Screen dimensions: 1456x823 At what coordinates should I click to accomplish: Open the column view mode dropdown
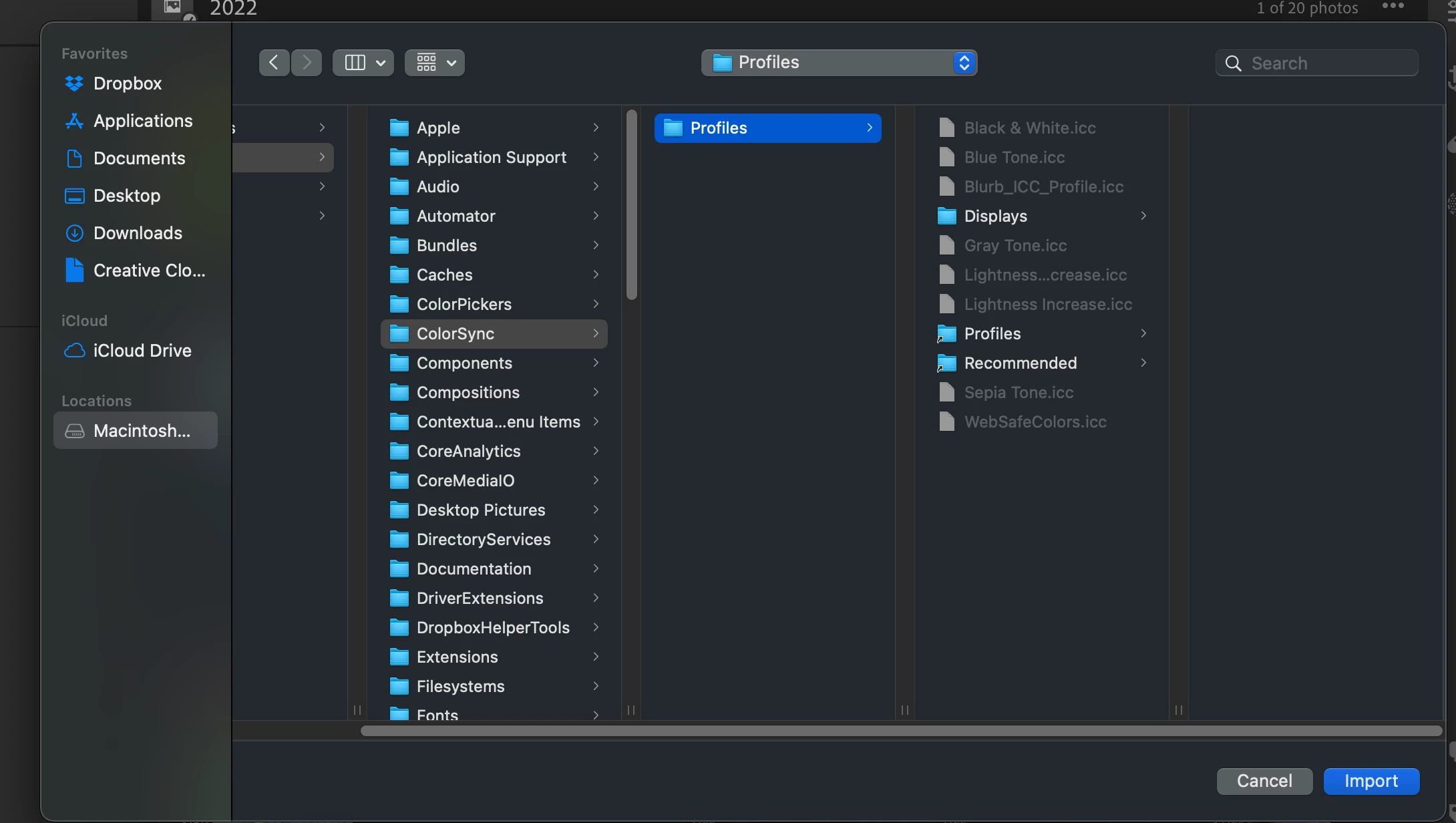pyautogui.click(x=363, y=63)
